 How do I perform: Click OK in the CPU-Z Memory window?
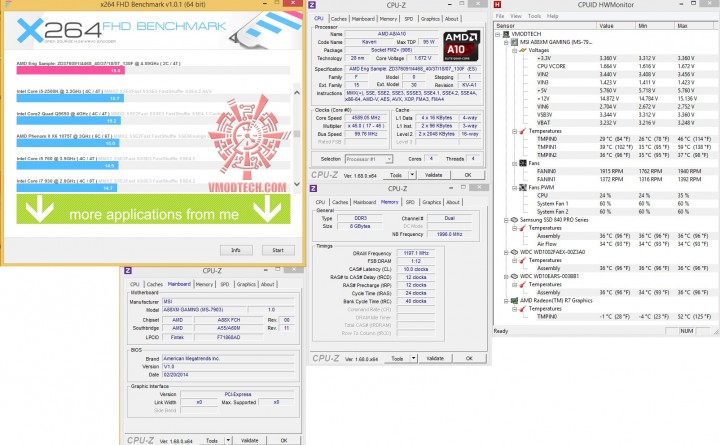(469, 358)
